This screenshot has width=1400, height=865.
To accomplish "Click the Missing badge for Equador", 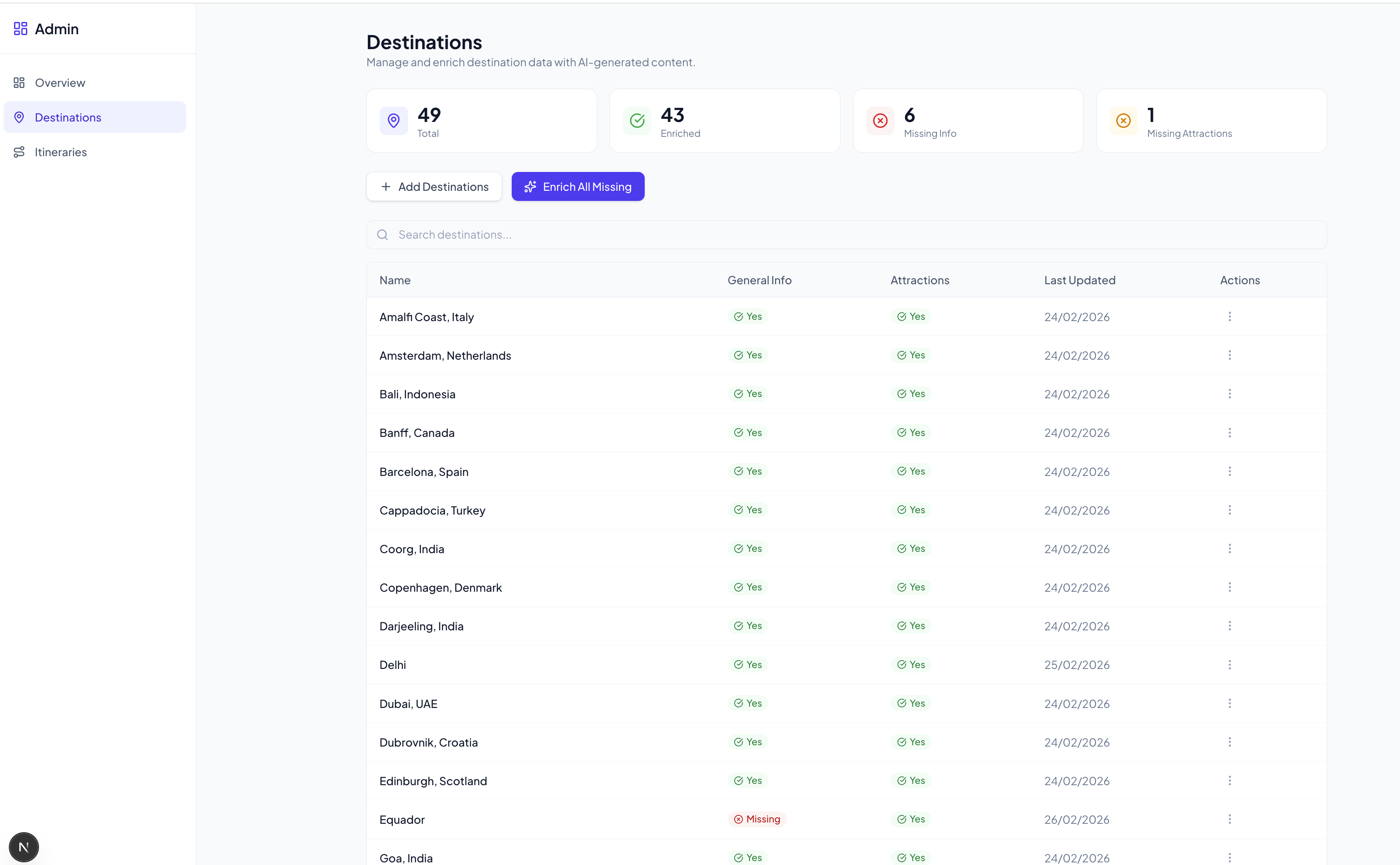I will point(757,819).
